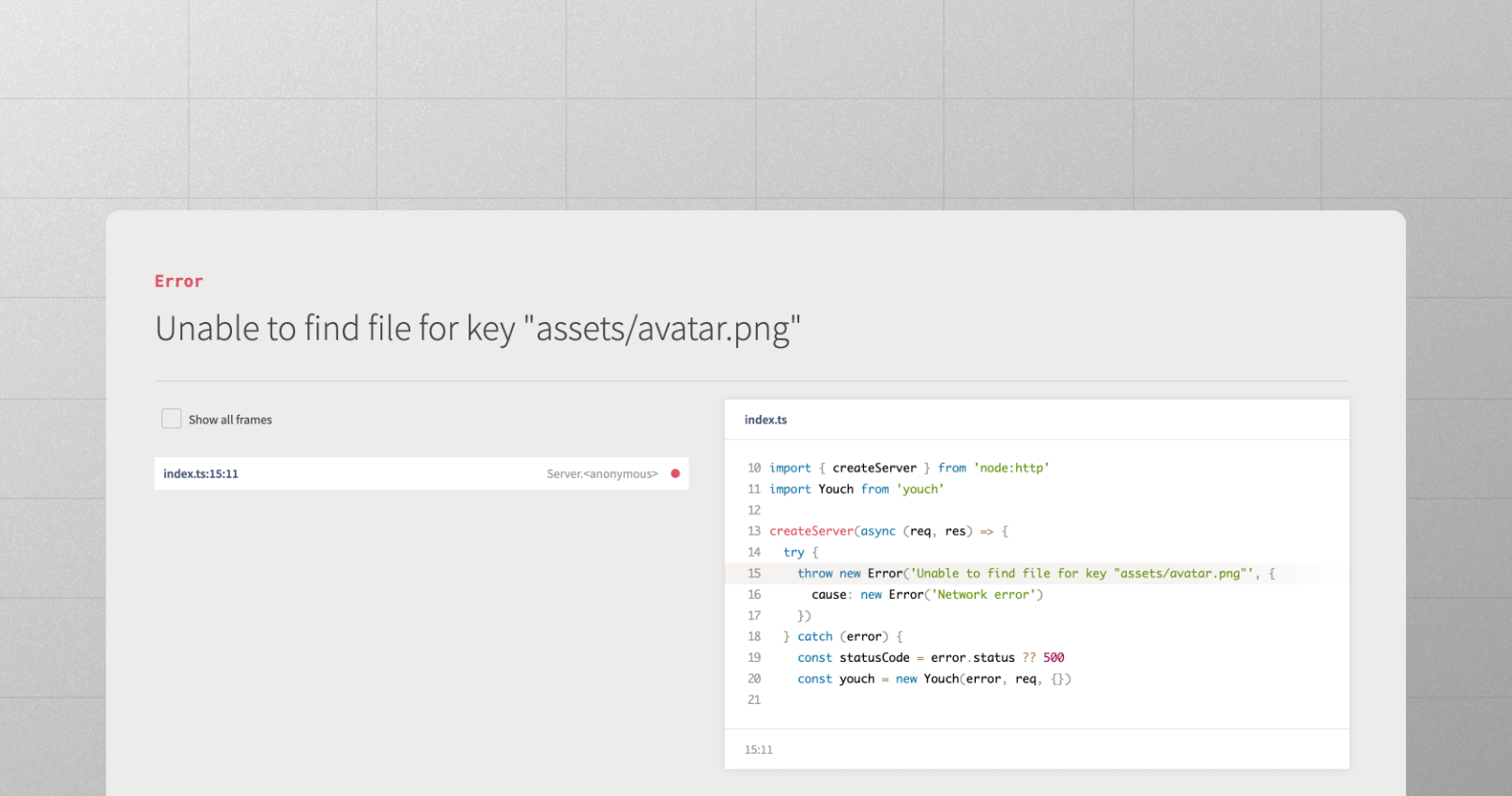
Task: Enable the Show all frames checkbox
Action: point(171,419)
